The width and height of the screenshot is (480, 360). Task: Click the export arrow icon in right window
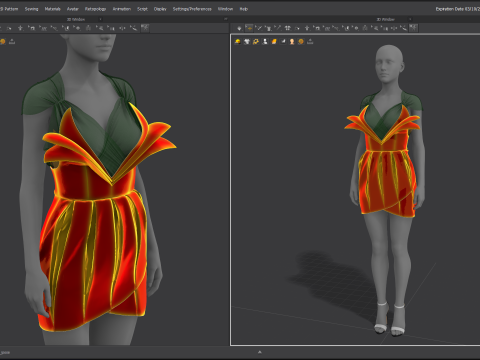pos(310,41)
